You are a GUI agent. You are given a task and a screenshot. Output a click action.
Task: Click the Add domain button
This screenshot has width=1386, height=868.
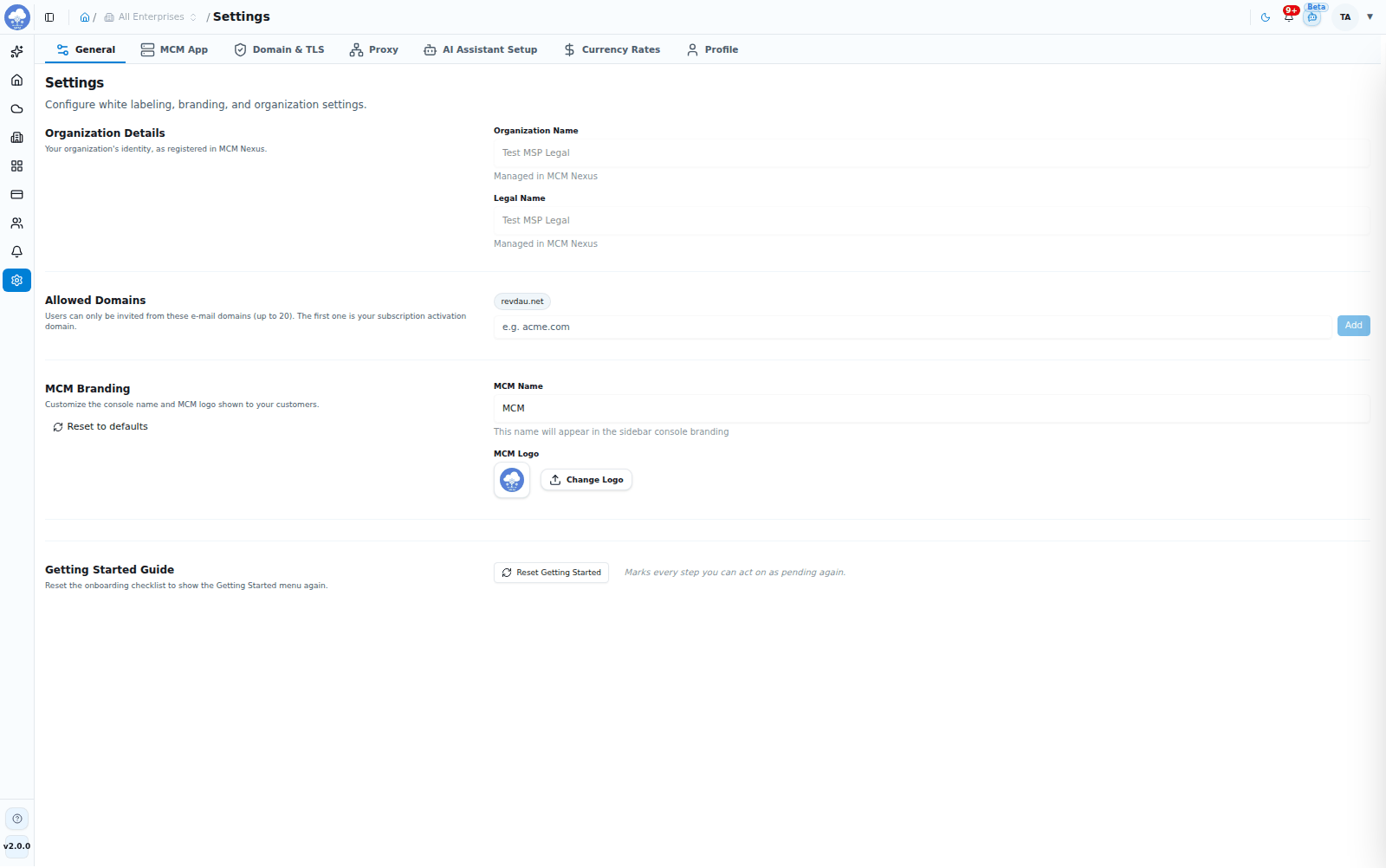tap(1354, 326)
